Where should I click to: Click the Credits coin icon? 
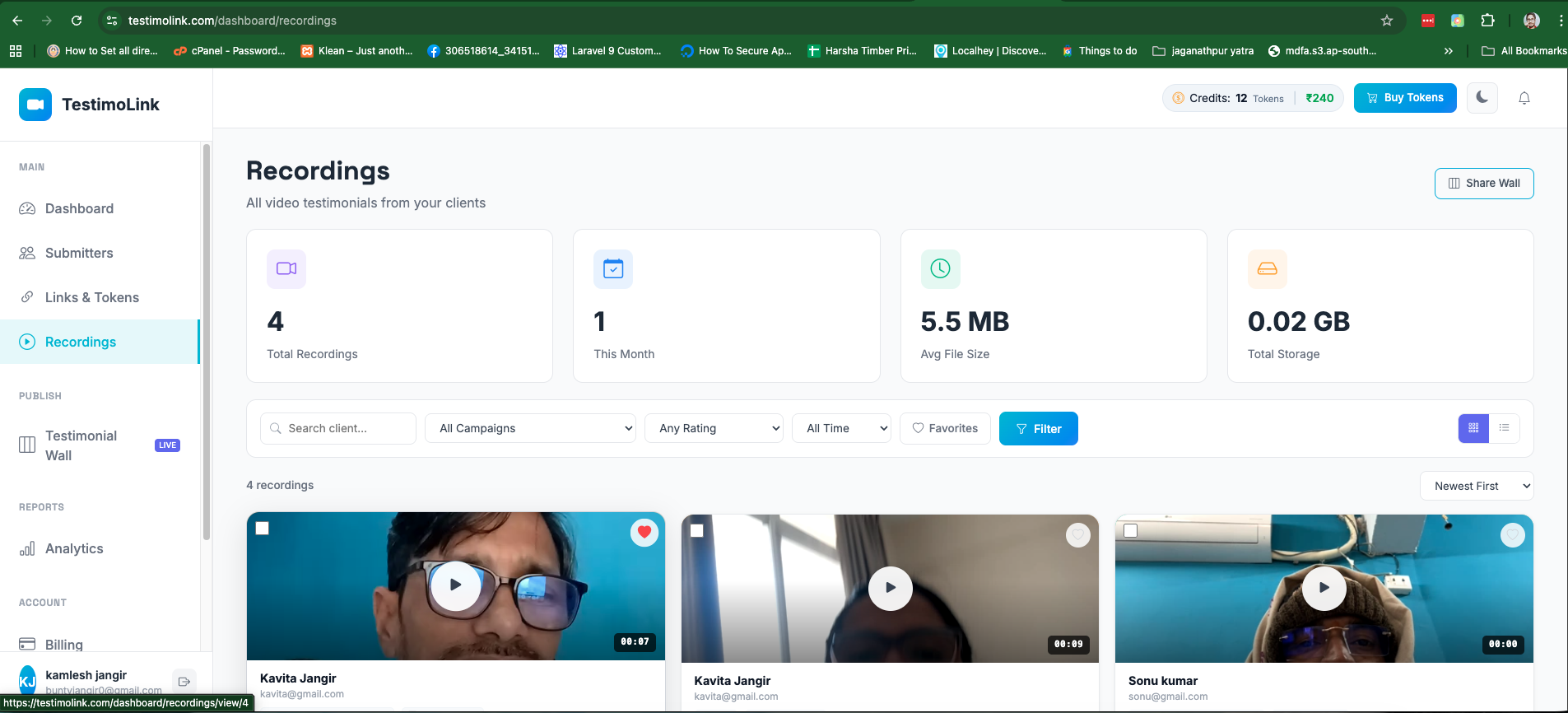1178,98
